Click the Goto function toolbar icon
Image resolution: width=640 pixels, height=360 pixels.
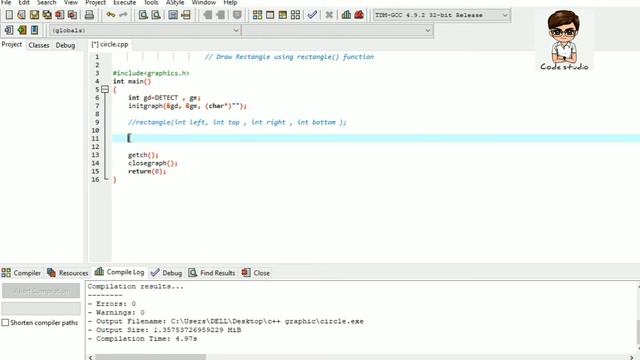[x=173, y=15]
